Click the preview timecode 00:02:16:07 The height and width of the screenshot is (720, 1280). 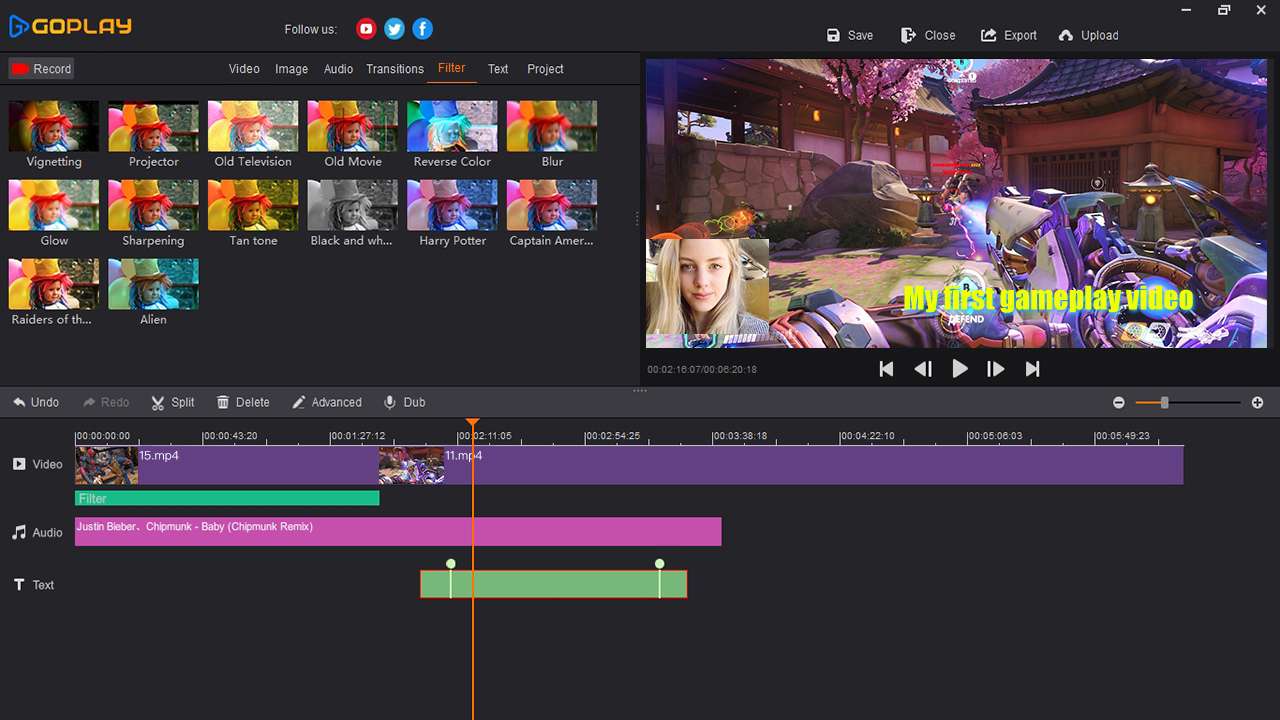[674, 369]
